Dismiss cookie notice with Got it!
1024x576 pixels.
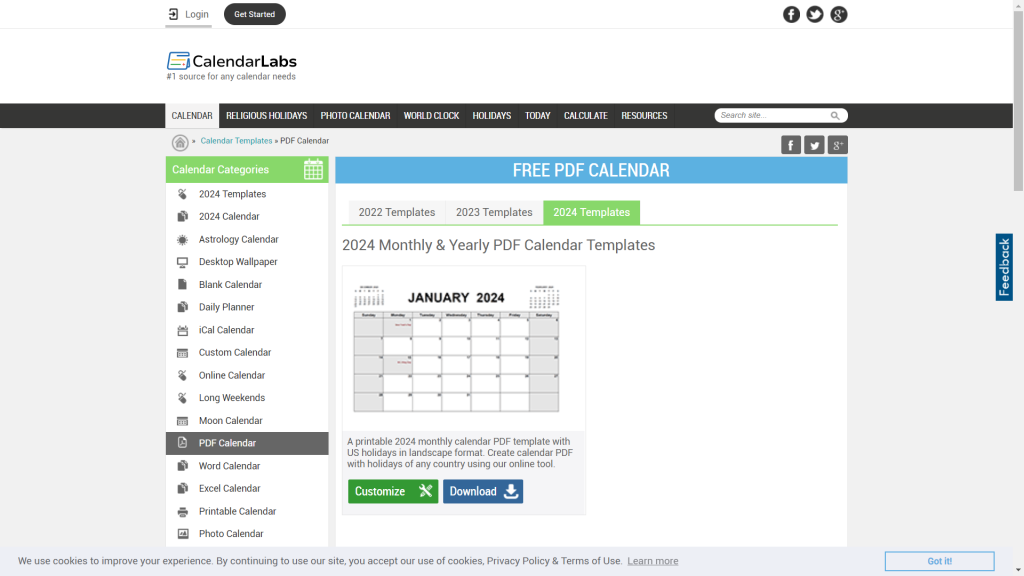click(939, 561)
